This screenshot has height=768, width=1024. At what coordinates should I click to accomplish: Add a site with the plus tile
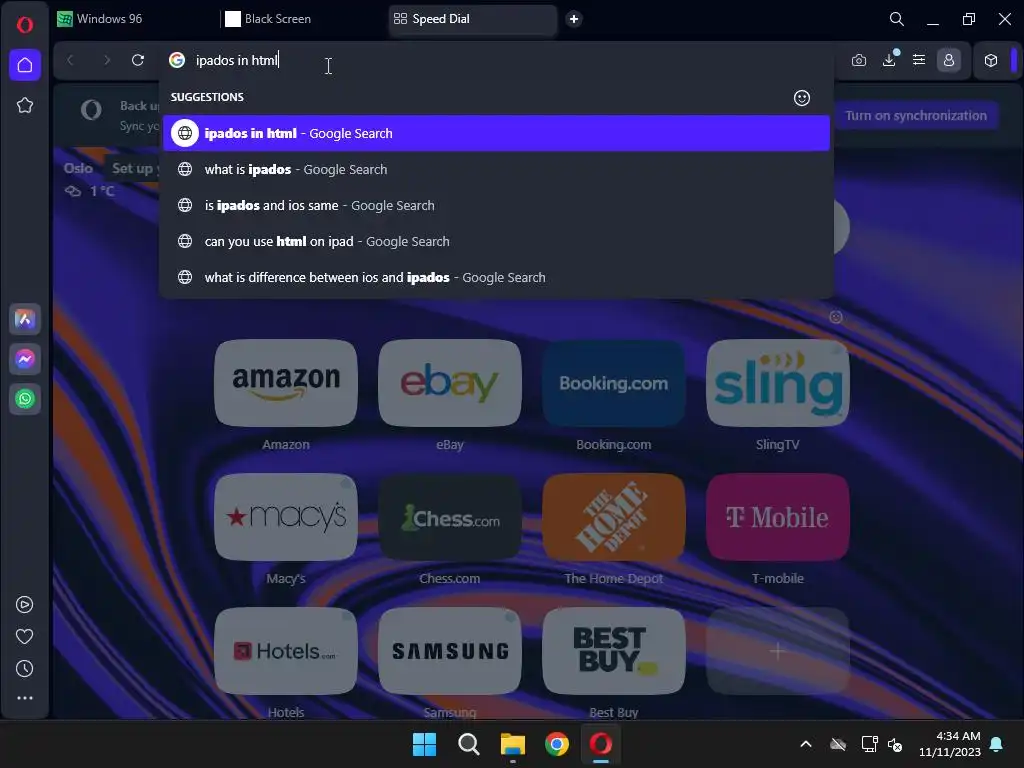(778, 650)
